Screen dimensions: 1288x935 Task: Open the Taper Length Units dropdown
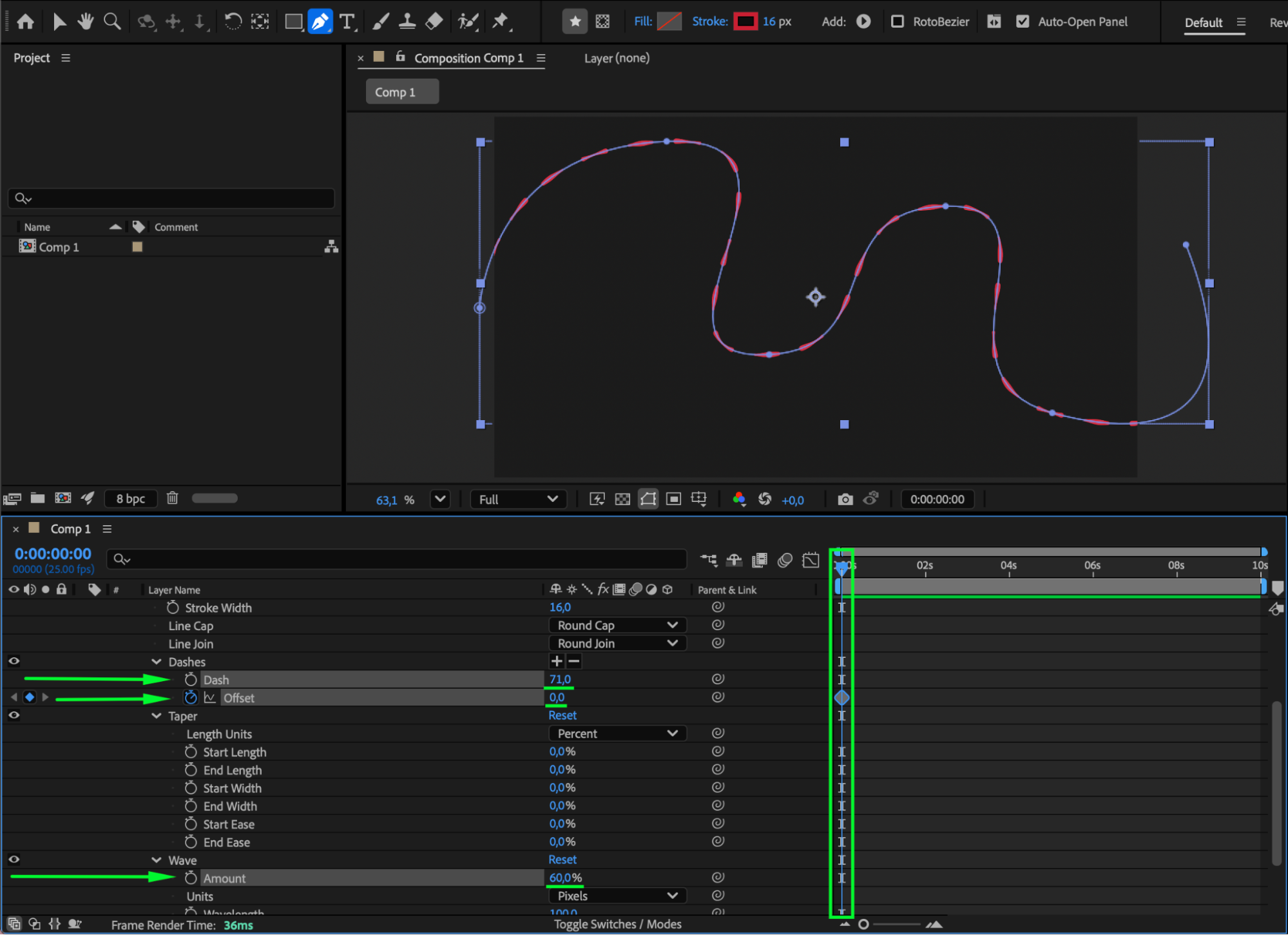click(x=617, y=733)
